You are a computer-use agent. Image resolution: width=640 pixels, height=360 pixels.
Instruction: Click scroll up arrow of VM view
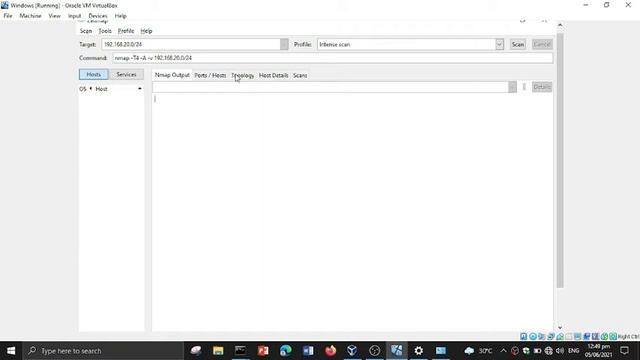coord(560,25)
